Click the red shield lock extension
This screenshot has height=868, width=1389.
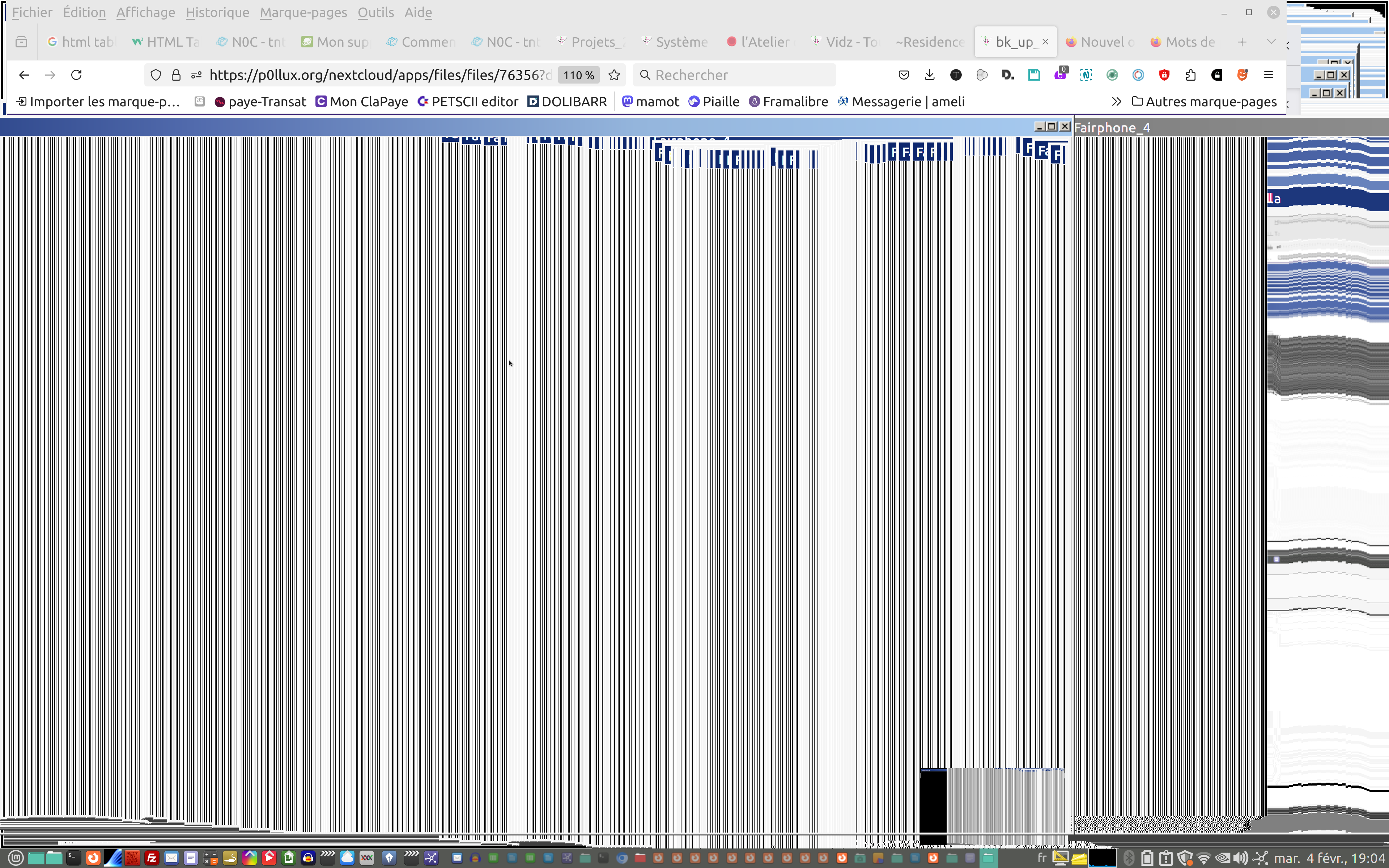pyautogui.click(x=1164, y=75)
